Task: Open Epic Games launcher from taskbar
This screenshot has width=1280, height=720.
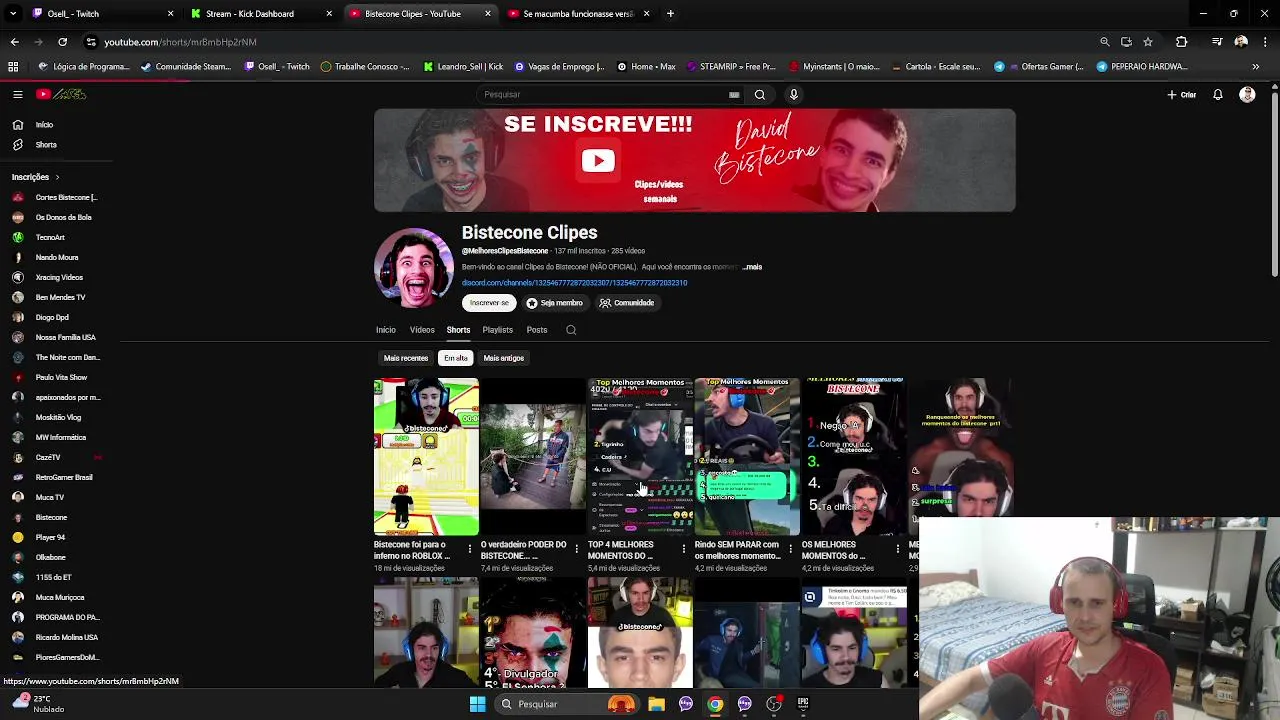Action: point(803,704)
